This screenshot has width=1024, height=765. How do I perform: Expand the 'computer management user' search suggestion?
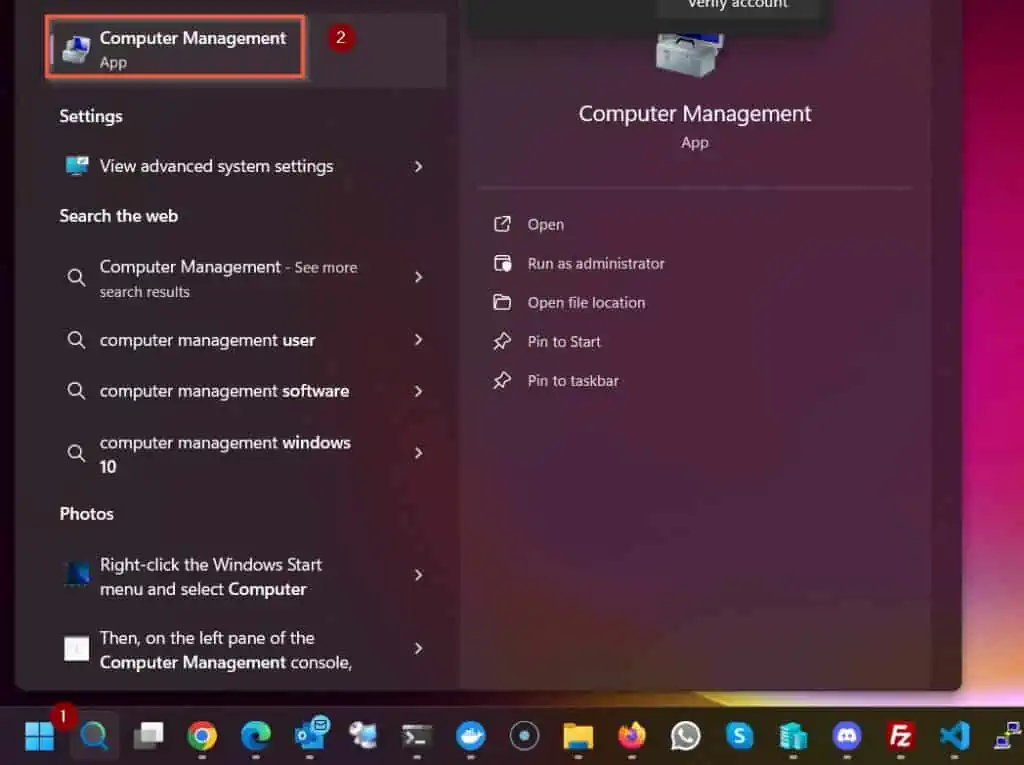(207, 340)
